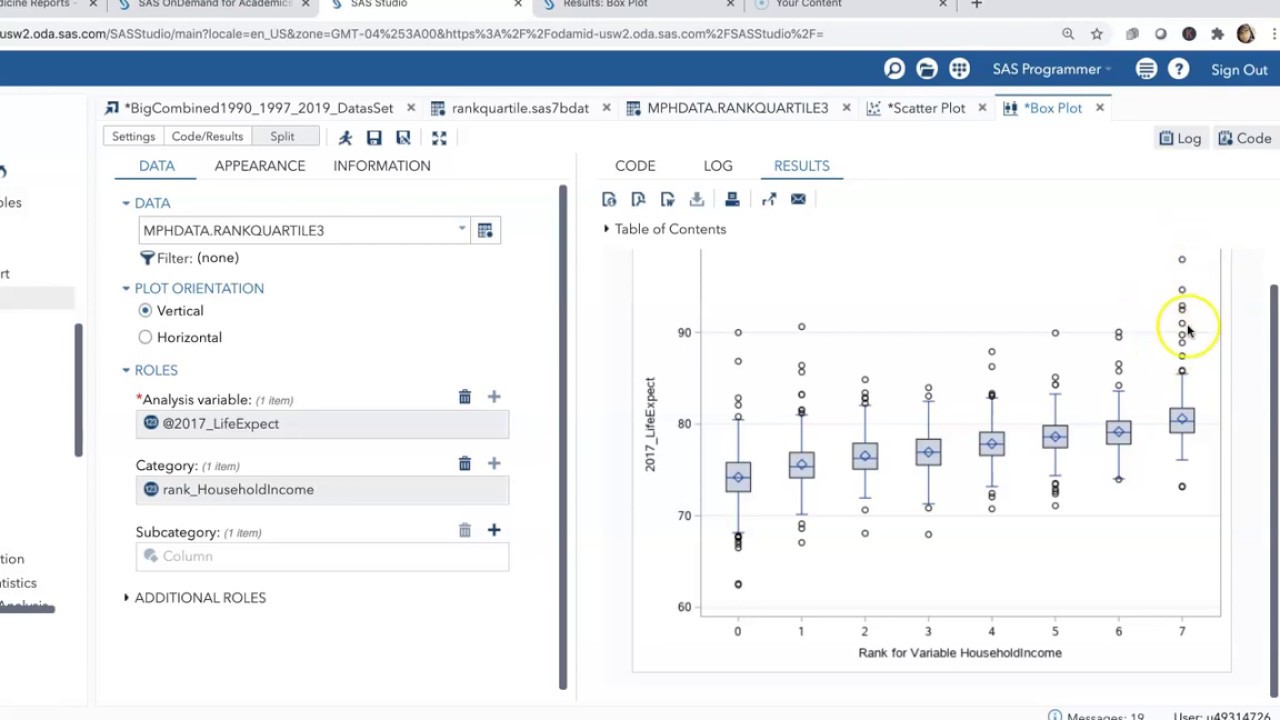The width and height of the screenshot is (1280, 720).
Task: Open a new browser tab with plus
Action: 977,4
